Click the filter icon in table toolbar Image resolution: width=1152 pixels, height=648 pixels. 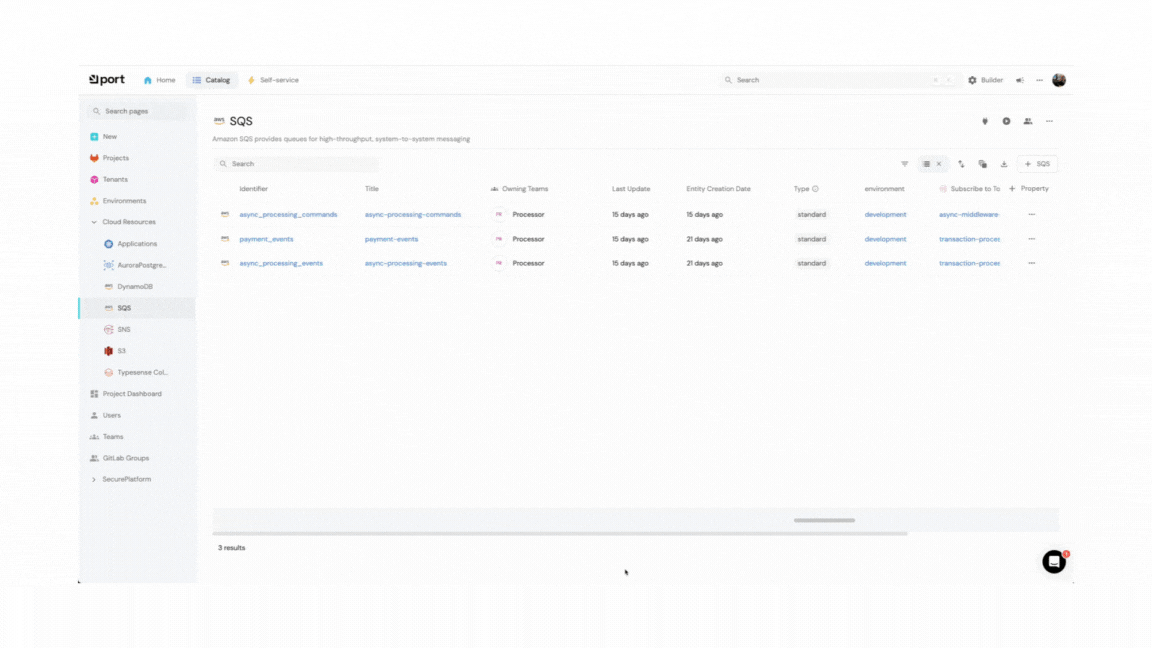tap(904, 164)
